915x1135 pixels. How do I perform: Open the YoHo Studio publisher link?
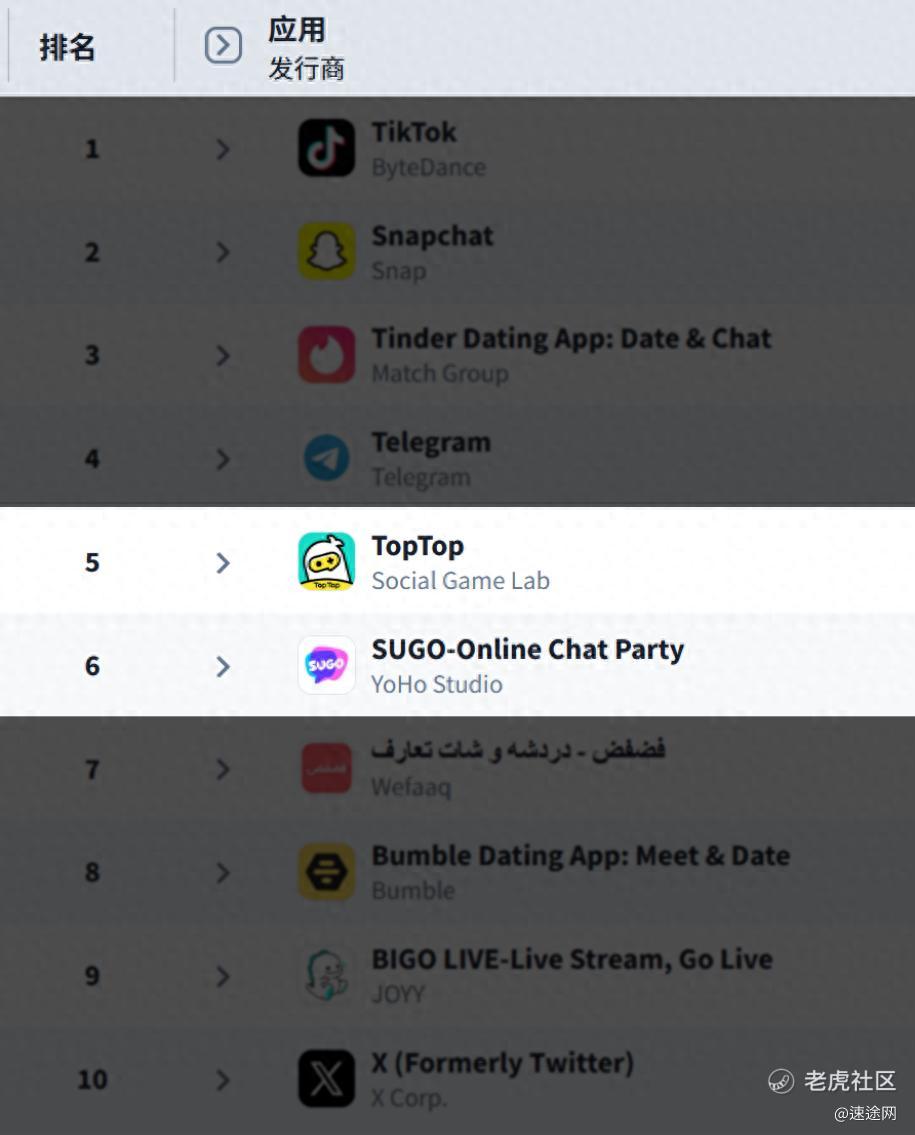tap(437, 684)
